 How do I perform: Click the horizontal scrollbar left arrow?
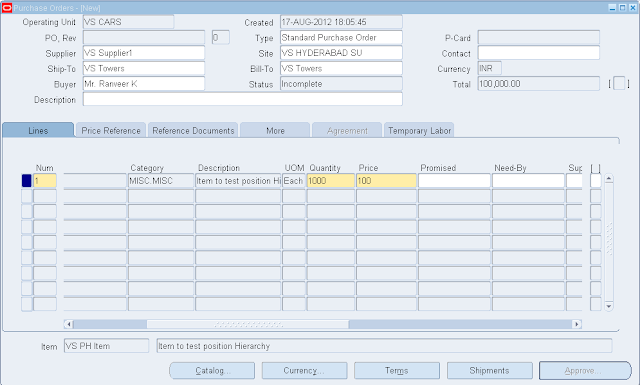(69, 324)
